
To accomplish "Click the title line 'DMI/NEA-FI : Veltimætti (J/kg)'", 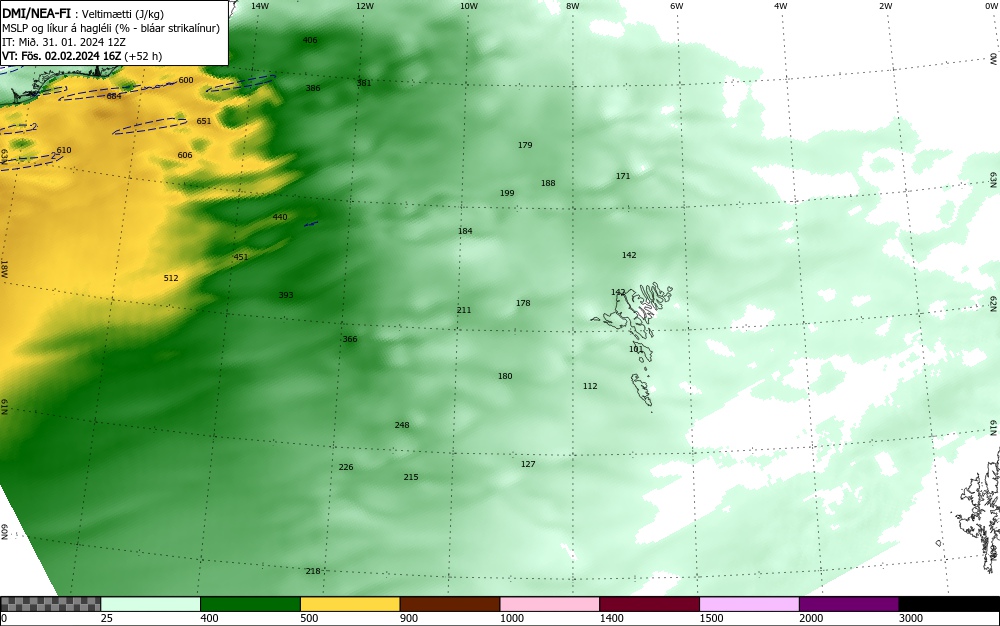I will (x=83, y=14).
